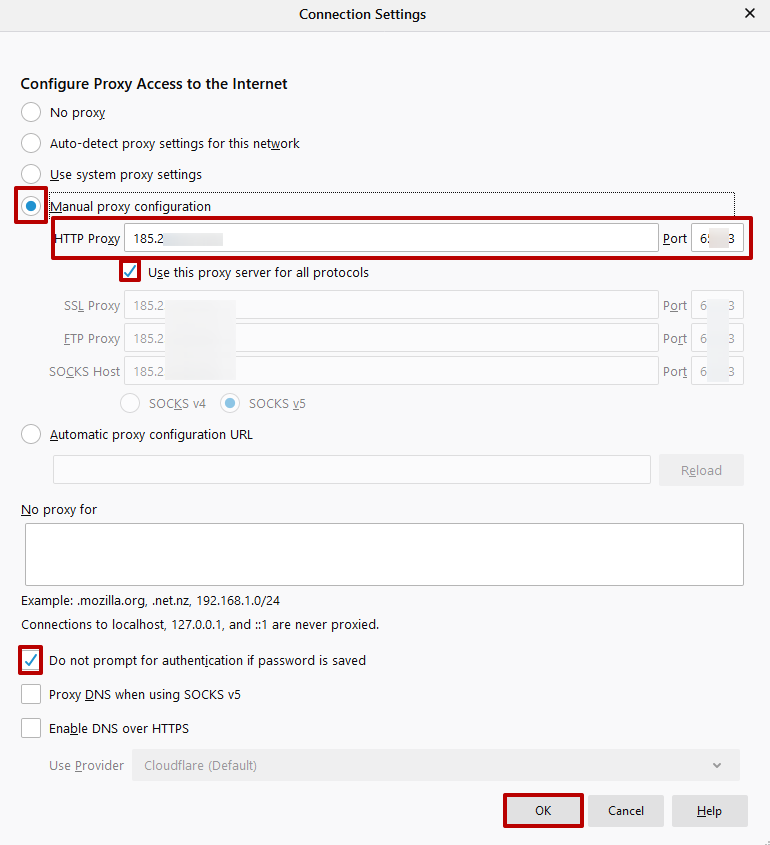The width and height of the screenshot is (770, 845).
Task: Click the HTTP Proxy address field
Action: [x=390, y=238]
